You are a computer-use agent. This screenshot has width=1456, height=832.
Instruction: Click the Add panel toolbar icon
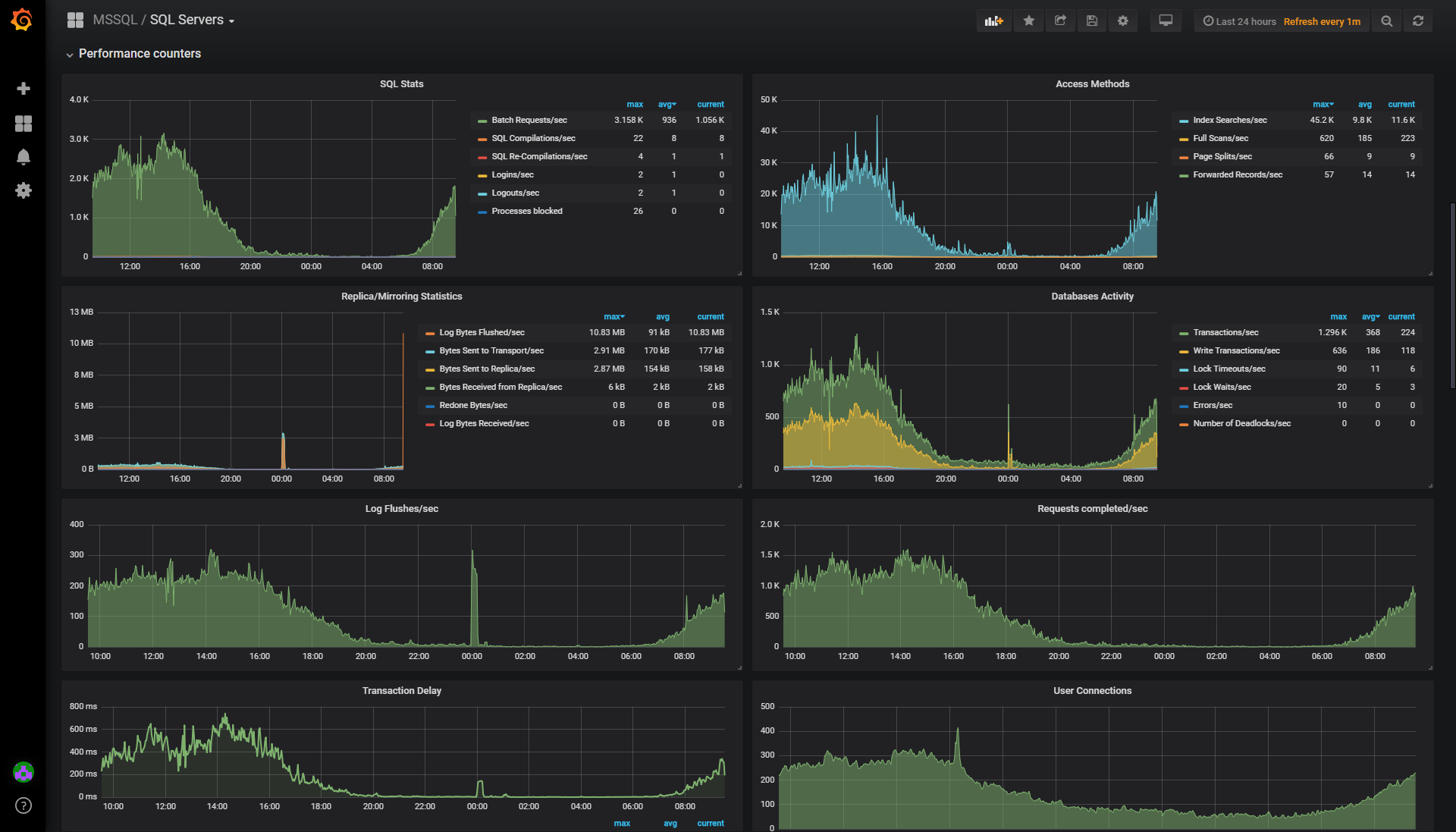(x=993, y=21)
